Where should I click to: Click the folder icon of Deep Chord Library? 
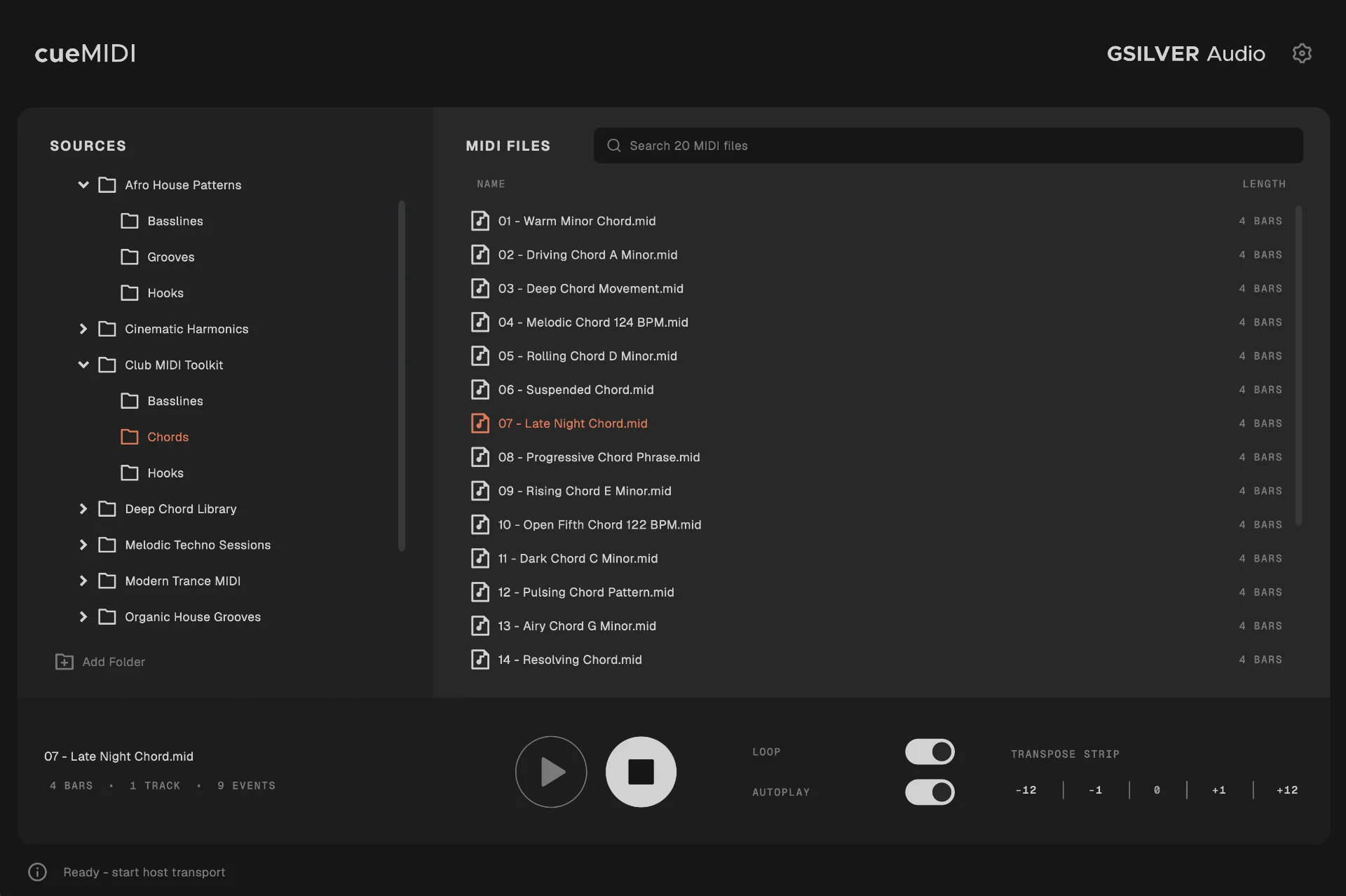pos(107,509)
